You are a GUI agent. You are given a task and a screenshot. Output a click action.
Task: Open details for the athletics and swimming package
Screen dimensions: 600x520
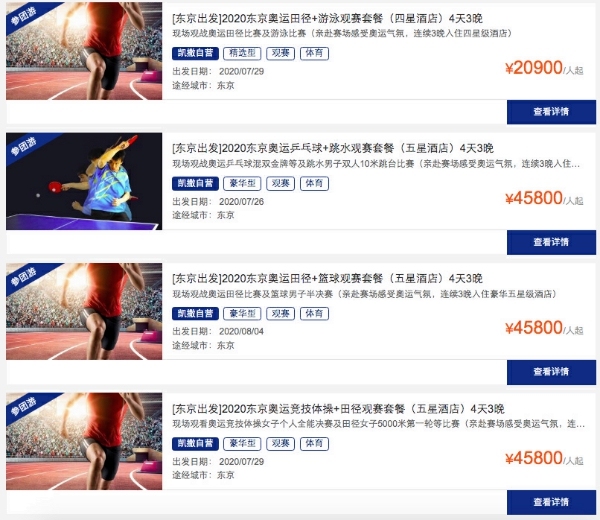click(x=551, y=112)
